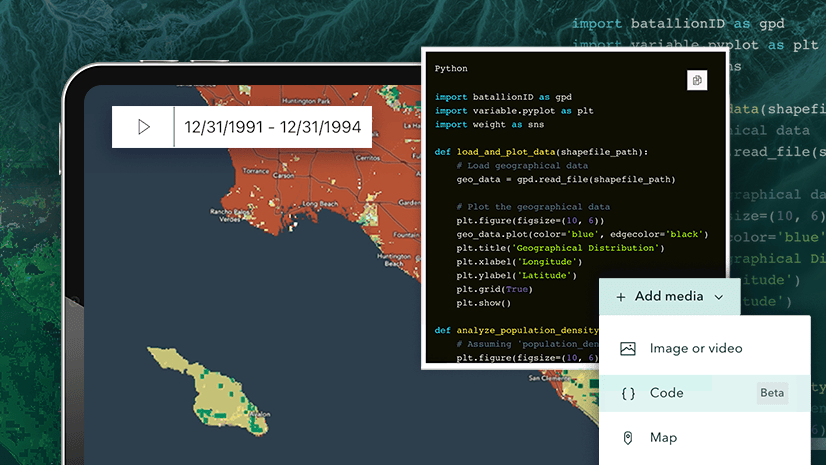Click the map pin icon
This screenshot has height=465, width=826.
[x=627, y=438]
